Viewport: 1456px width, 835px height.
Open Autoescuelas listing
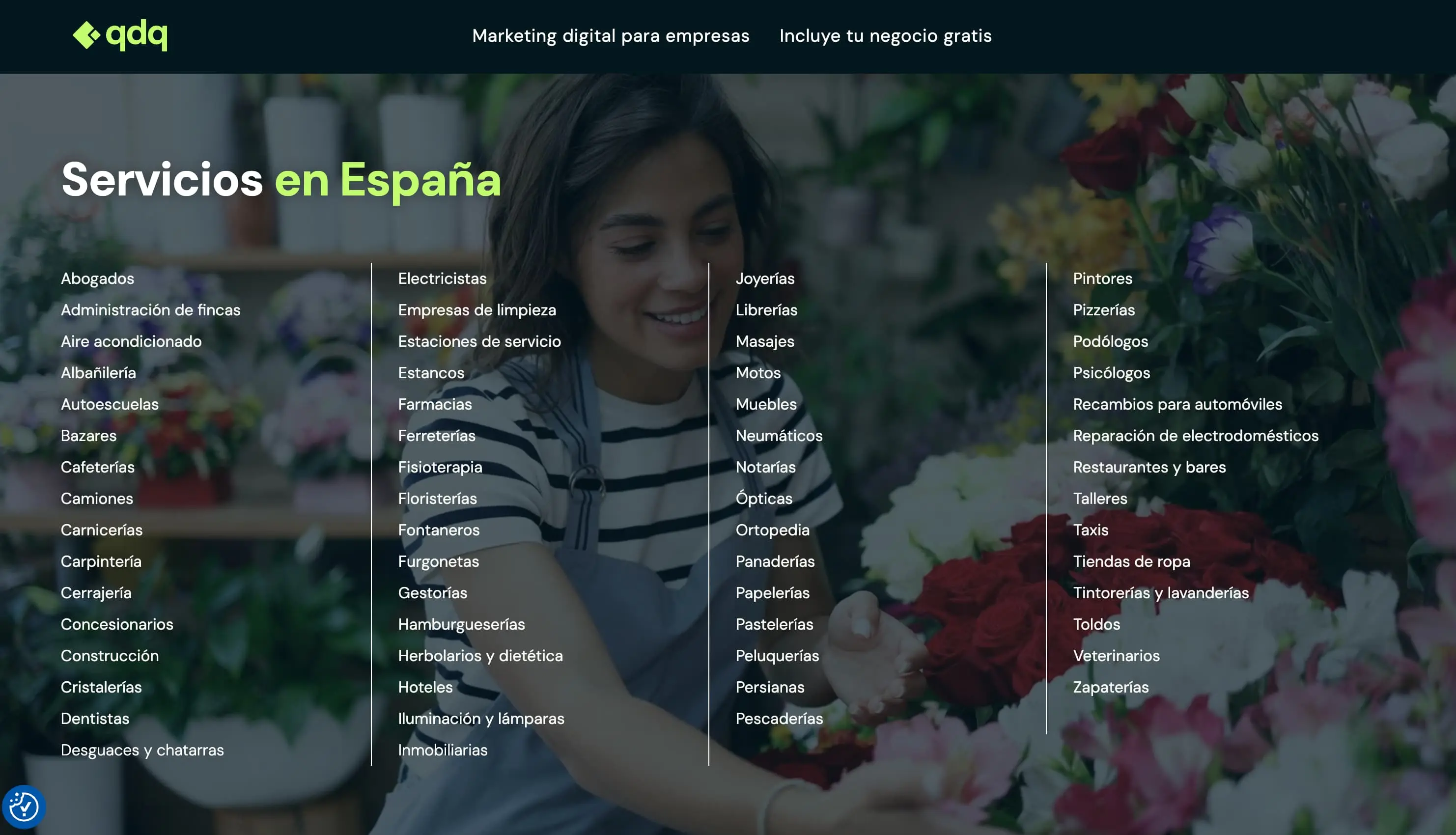[110, 404]
